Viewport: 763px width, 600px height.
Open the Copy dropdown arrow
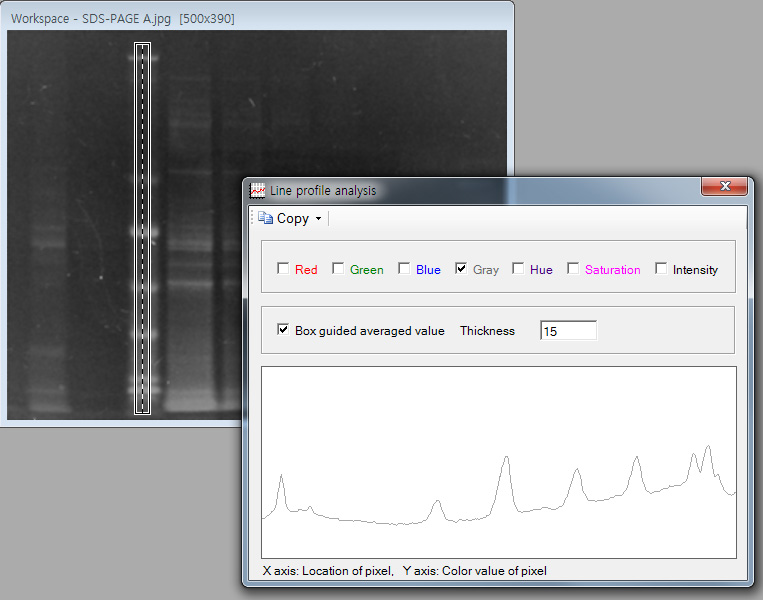[x=318, y=219]
